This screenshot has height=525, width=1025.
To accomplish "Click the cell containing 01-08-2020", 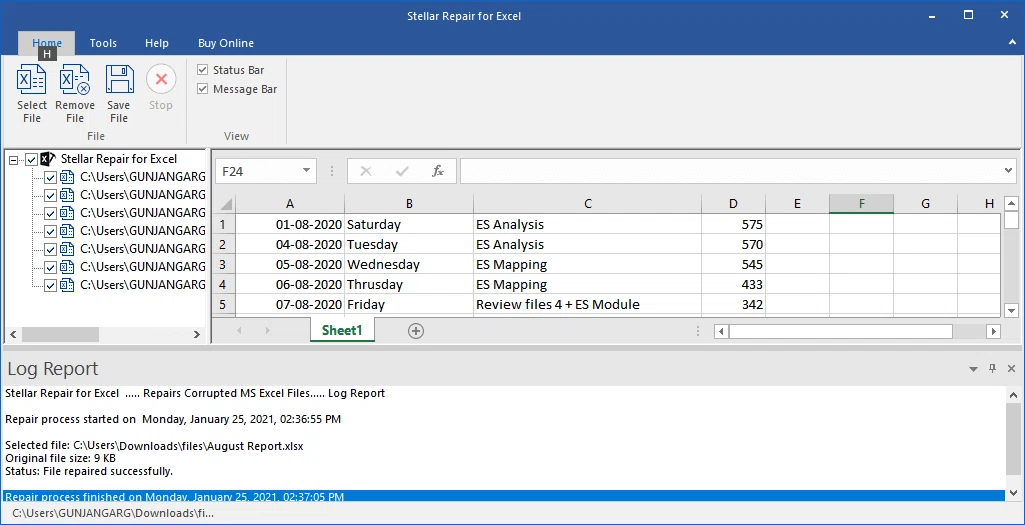I will (x=290, y=224).
